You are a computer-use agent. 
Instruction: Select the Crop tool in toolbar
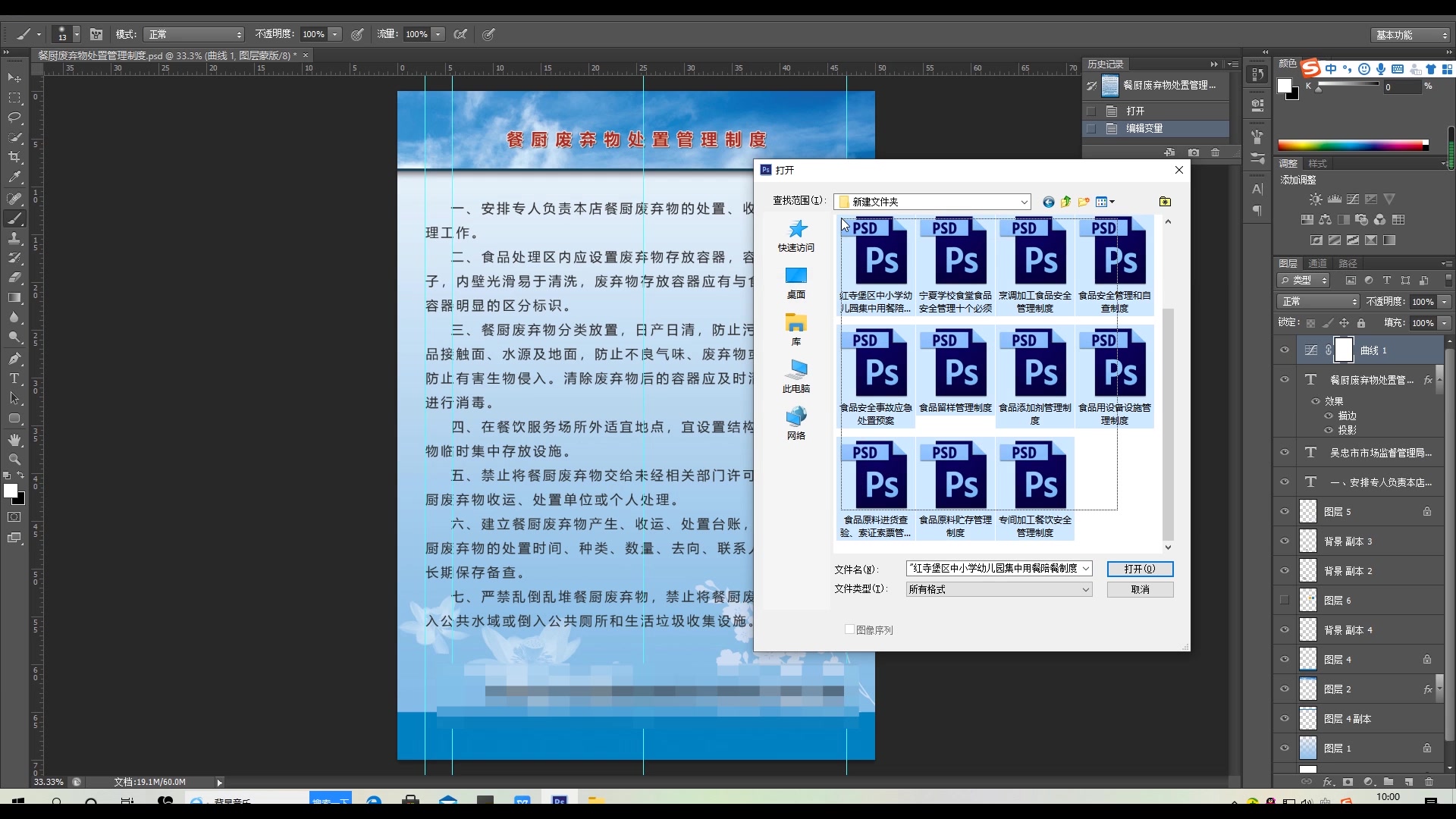click(x=14, y=157)
